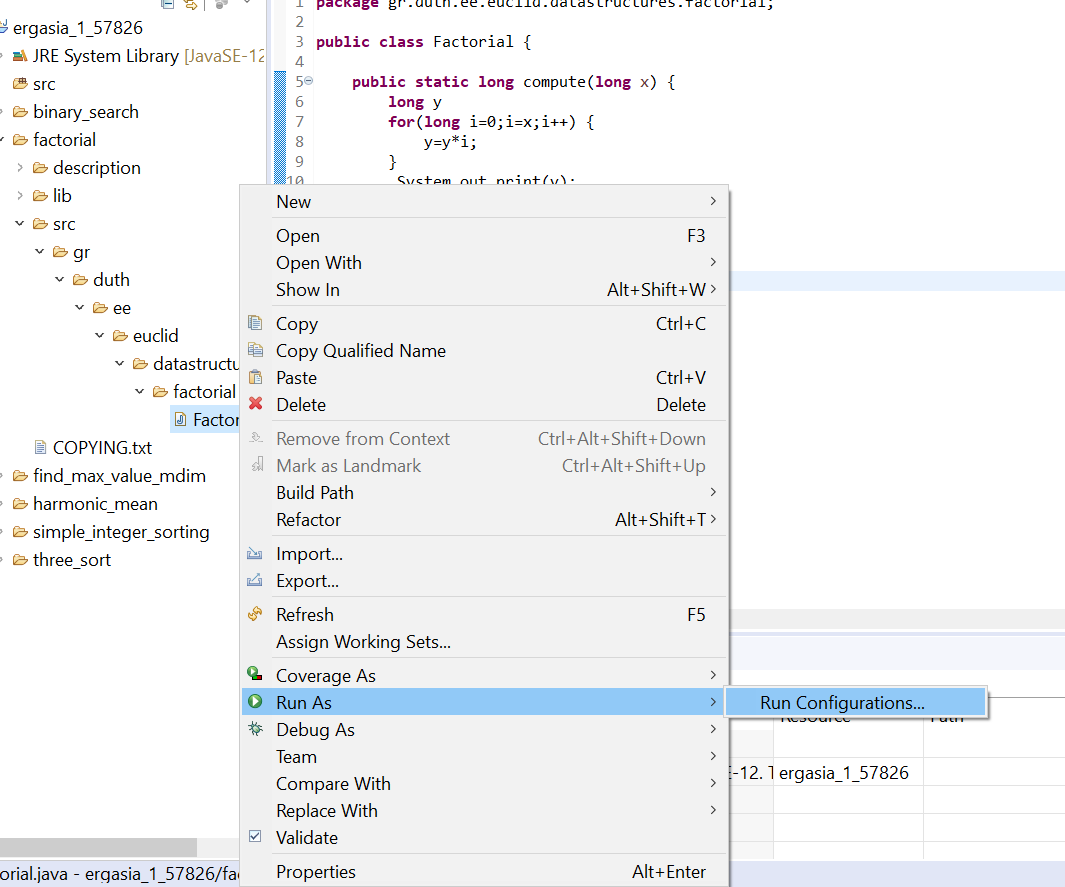
Task: Open the New submenu arrow
Action: pos(713,201)
